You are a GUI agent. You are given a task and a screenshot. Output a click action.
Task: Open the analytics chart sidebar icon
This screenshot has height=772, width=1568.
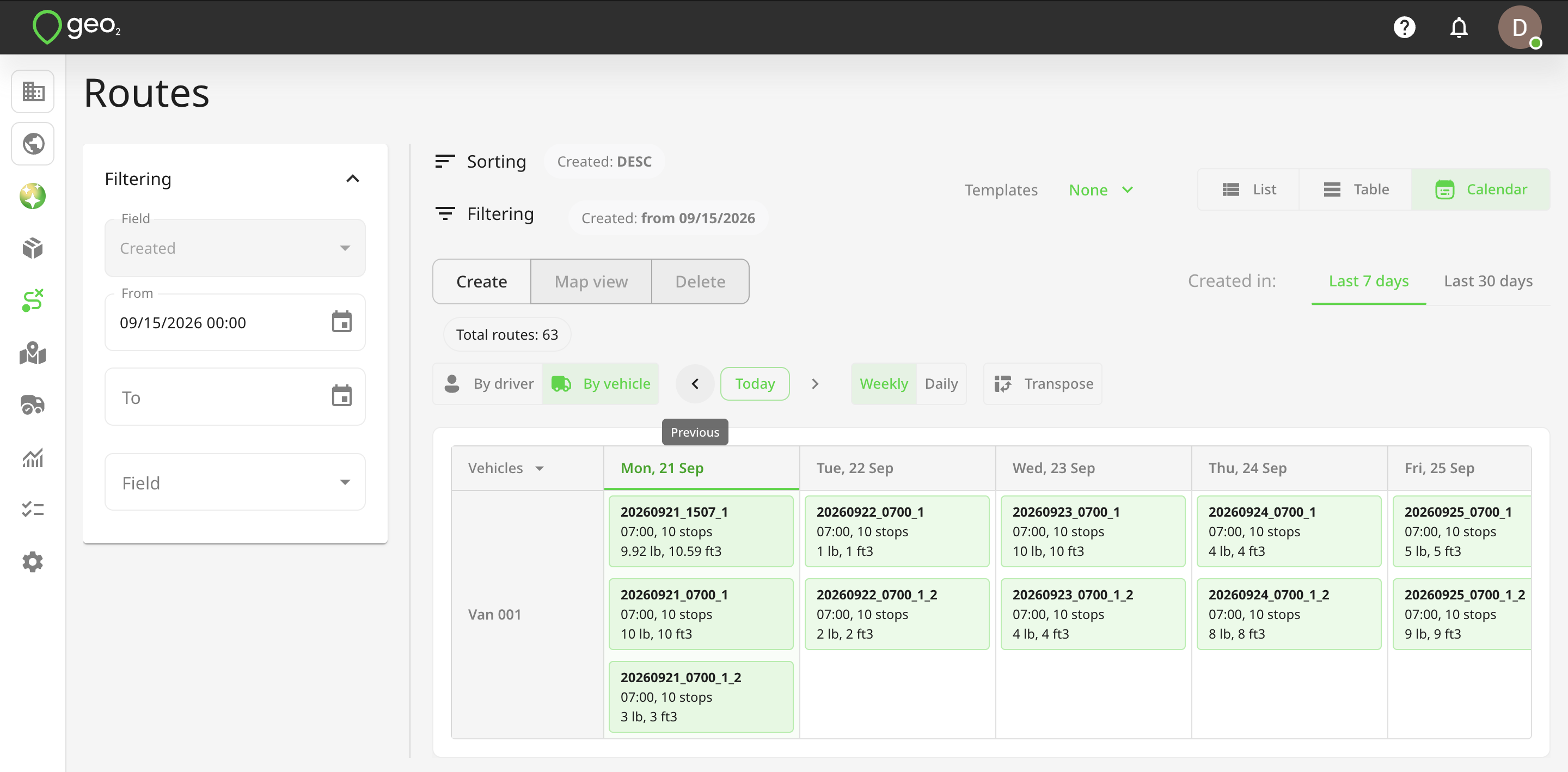[x=33, y=457]
